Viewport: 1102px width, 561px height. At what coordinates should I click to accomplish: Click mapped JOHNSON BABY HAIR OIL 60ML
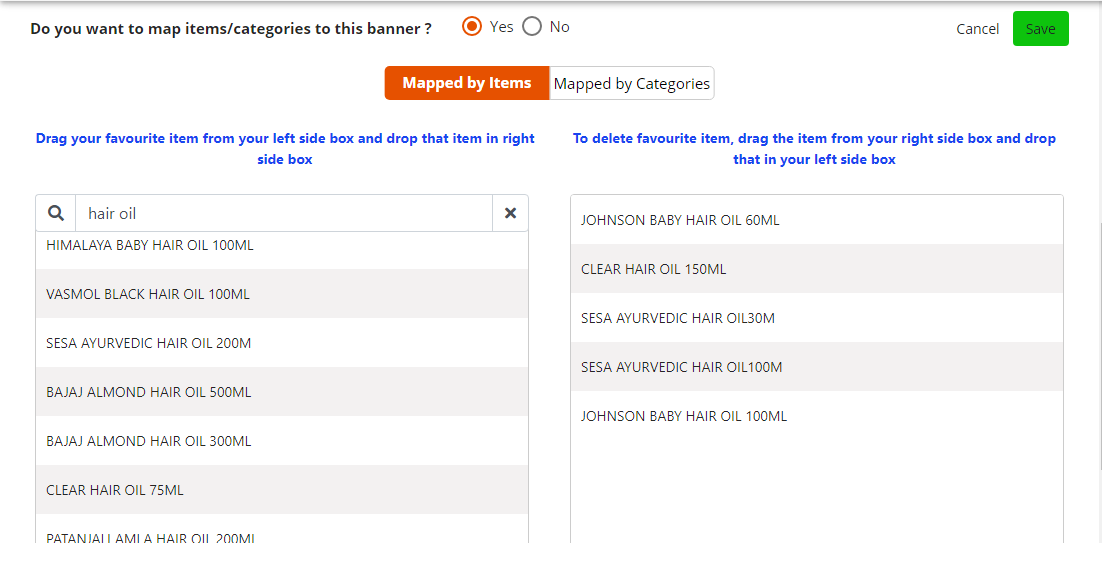680,220
